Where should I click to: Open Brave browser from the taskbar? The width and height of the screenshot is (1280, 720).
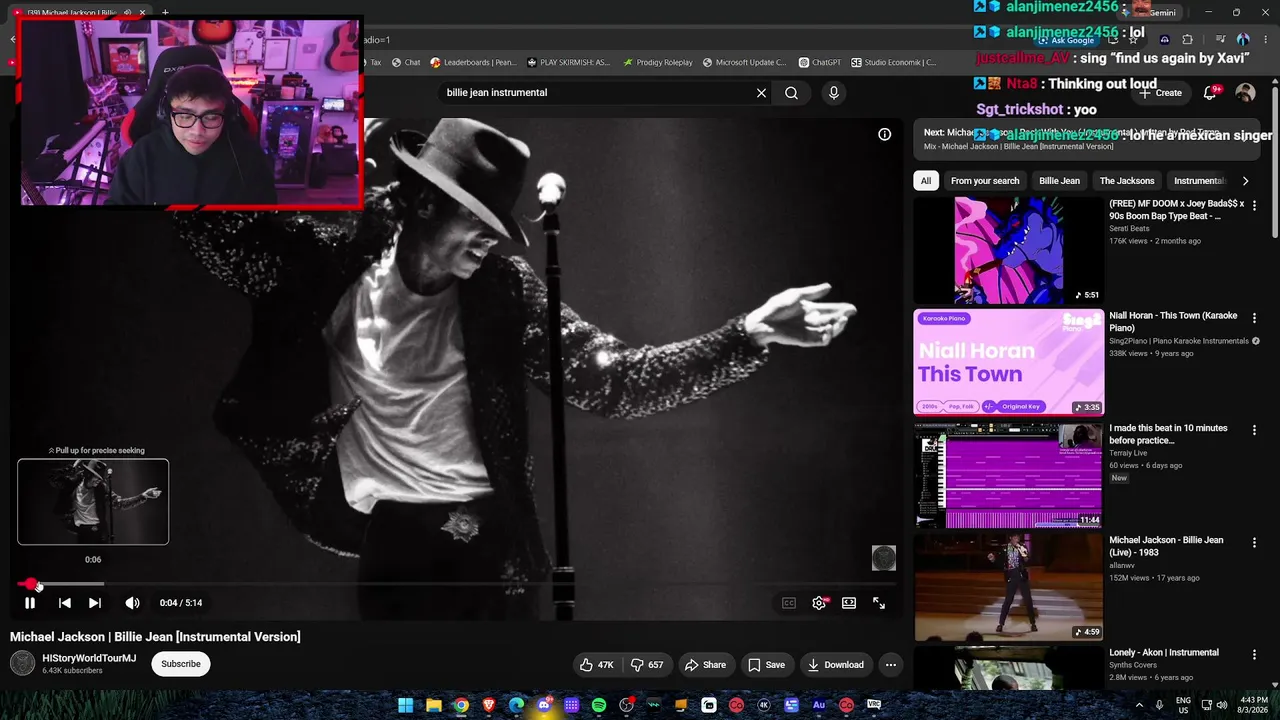pos(488,705)
